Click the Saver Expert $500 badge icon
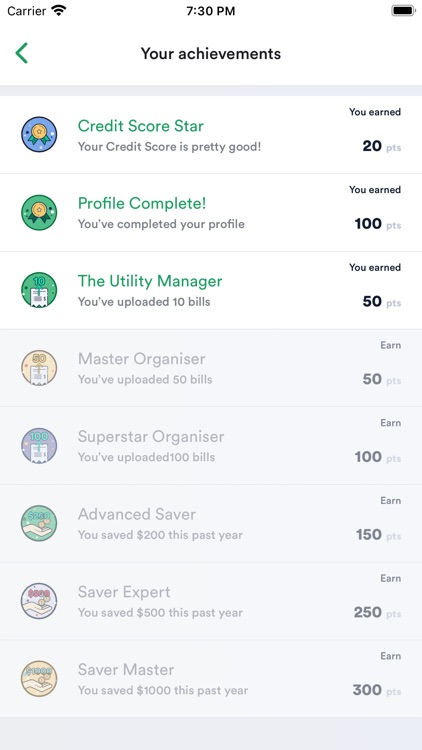The width and height of the screenshot is (422, 750). pyautogui.click(x=39, y=601)
